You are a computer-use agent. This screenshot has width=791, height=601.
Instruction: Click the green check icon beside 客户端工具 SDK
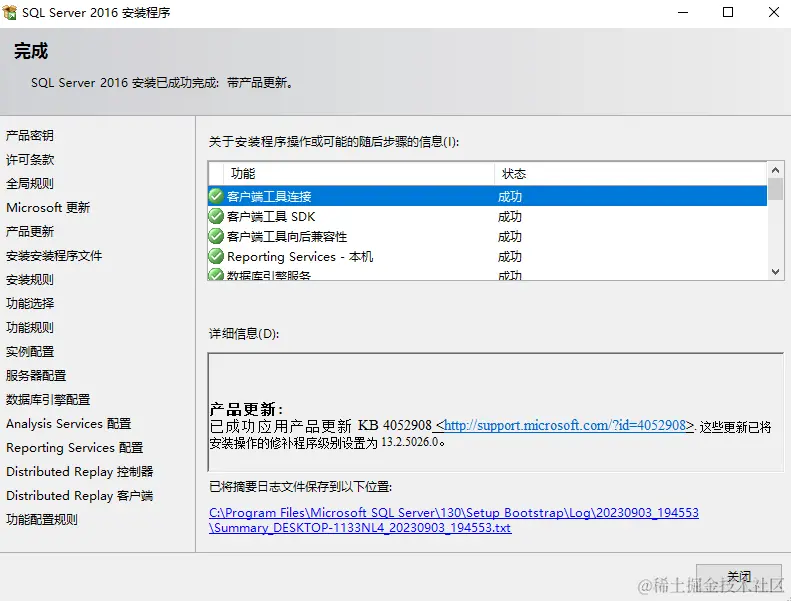point(216,216)
